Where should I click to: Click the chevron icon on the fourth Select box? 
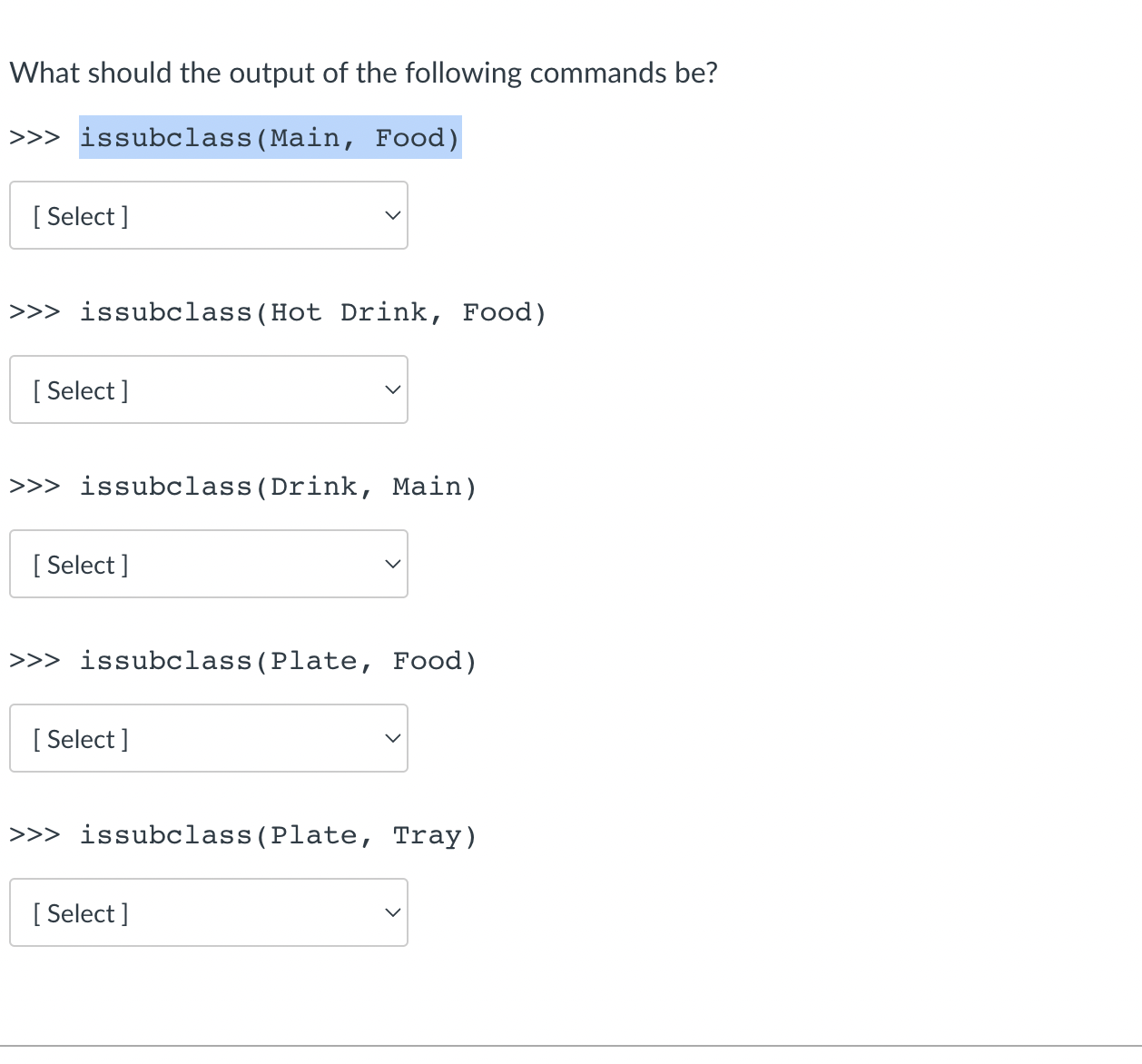click(x=392, y=738)
